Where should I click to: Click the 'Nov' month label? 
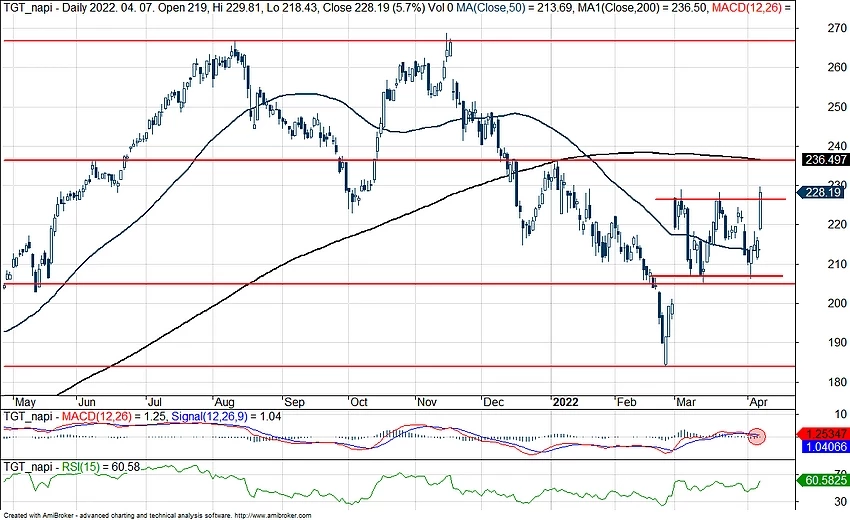pos(427,402)
